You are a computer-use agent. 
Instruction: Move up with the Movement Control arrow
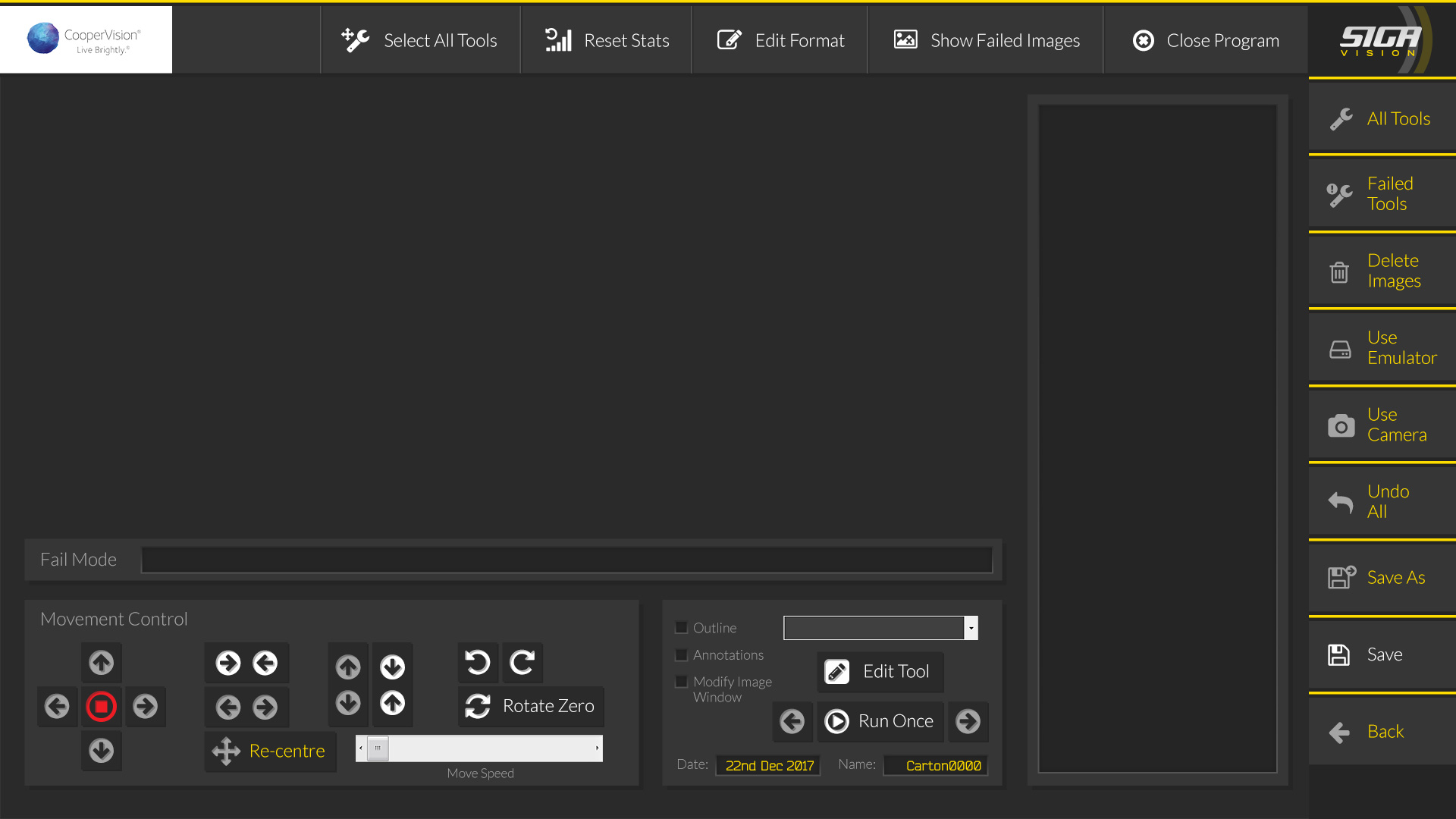pyautogui.click(x=101, y=663)
